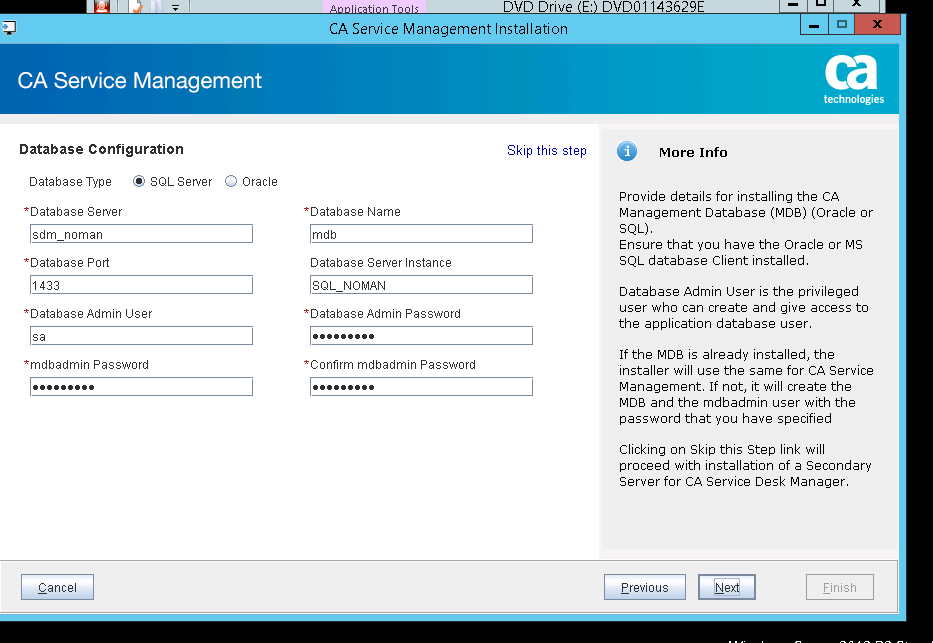Click the blue More Info information icon
Screen dimensions: 933x643
(627, 152)
